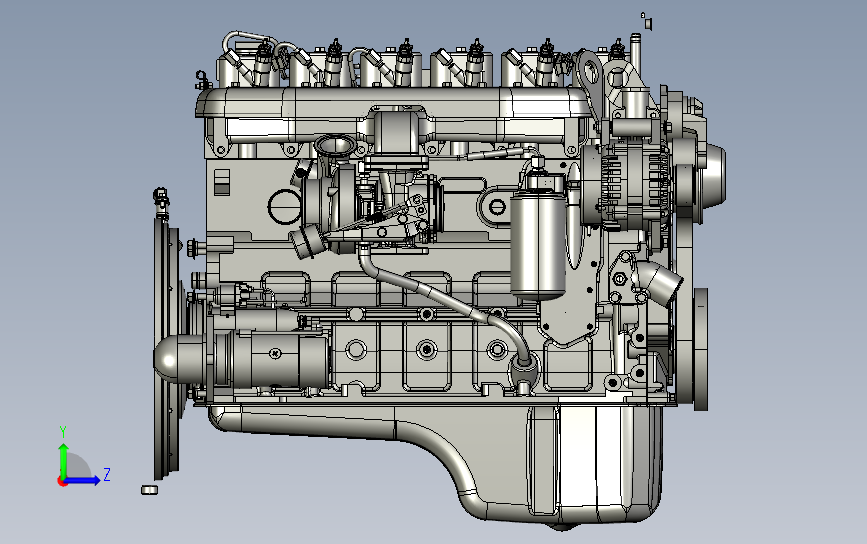This screenshot has width=867, height=544.
Task: Select the flywheel disc
Action: 166,348
